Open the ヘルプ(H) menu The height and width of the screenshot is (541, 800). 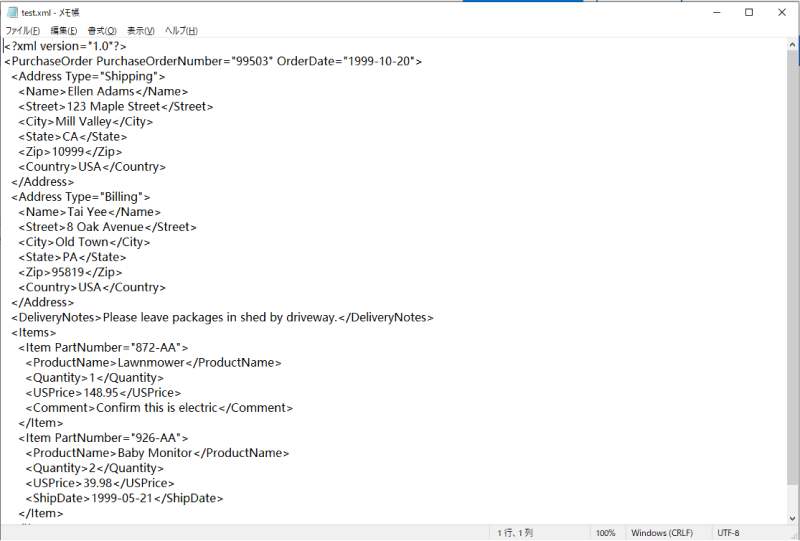[x=181, y=31]
